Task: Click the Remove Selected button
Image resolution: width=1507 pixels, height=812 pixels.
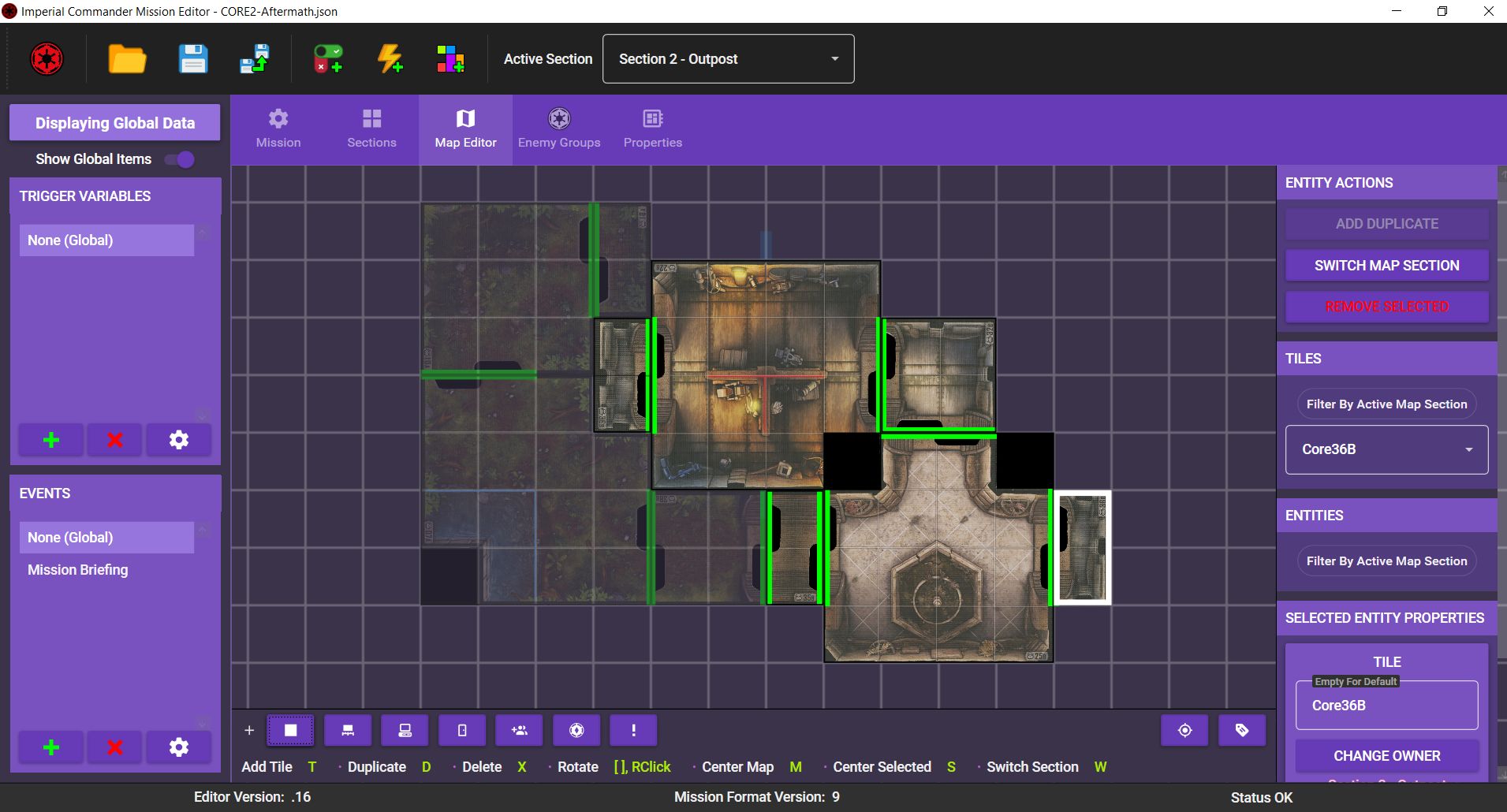Action: click(x=1387, y=307)
